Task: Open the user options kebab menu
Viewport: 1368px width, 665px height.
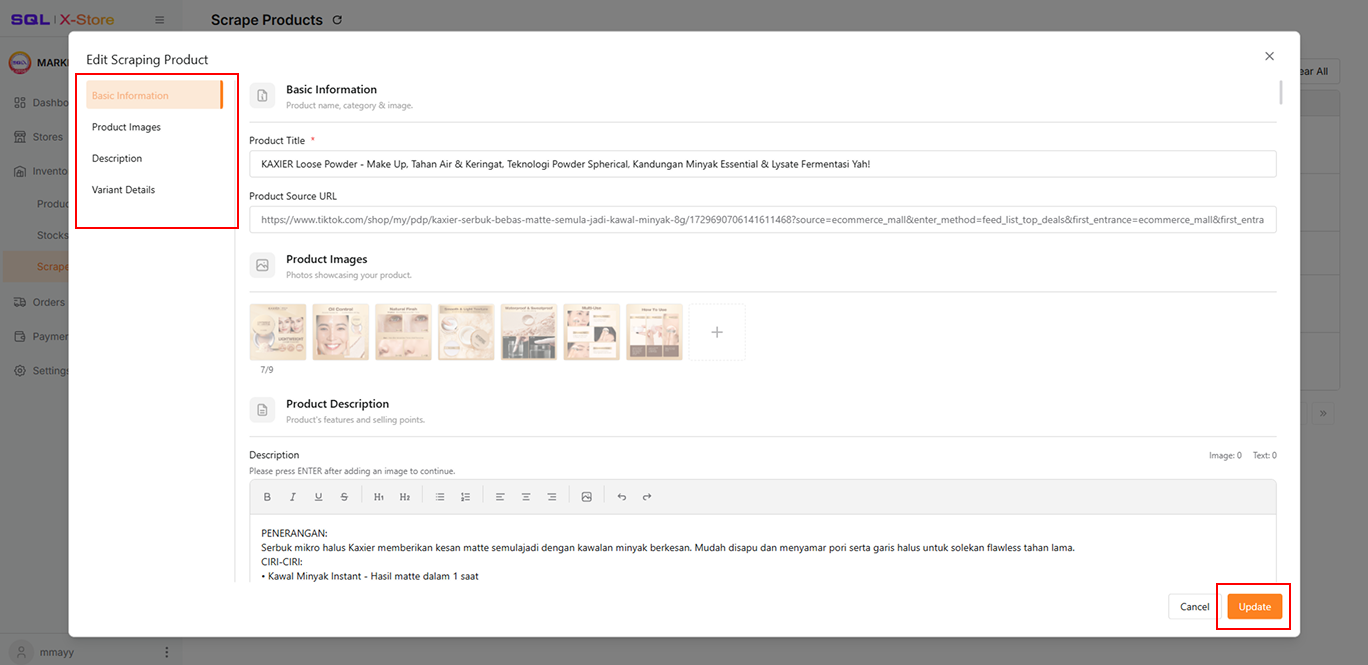Action: [x=166, y=652]
